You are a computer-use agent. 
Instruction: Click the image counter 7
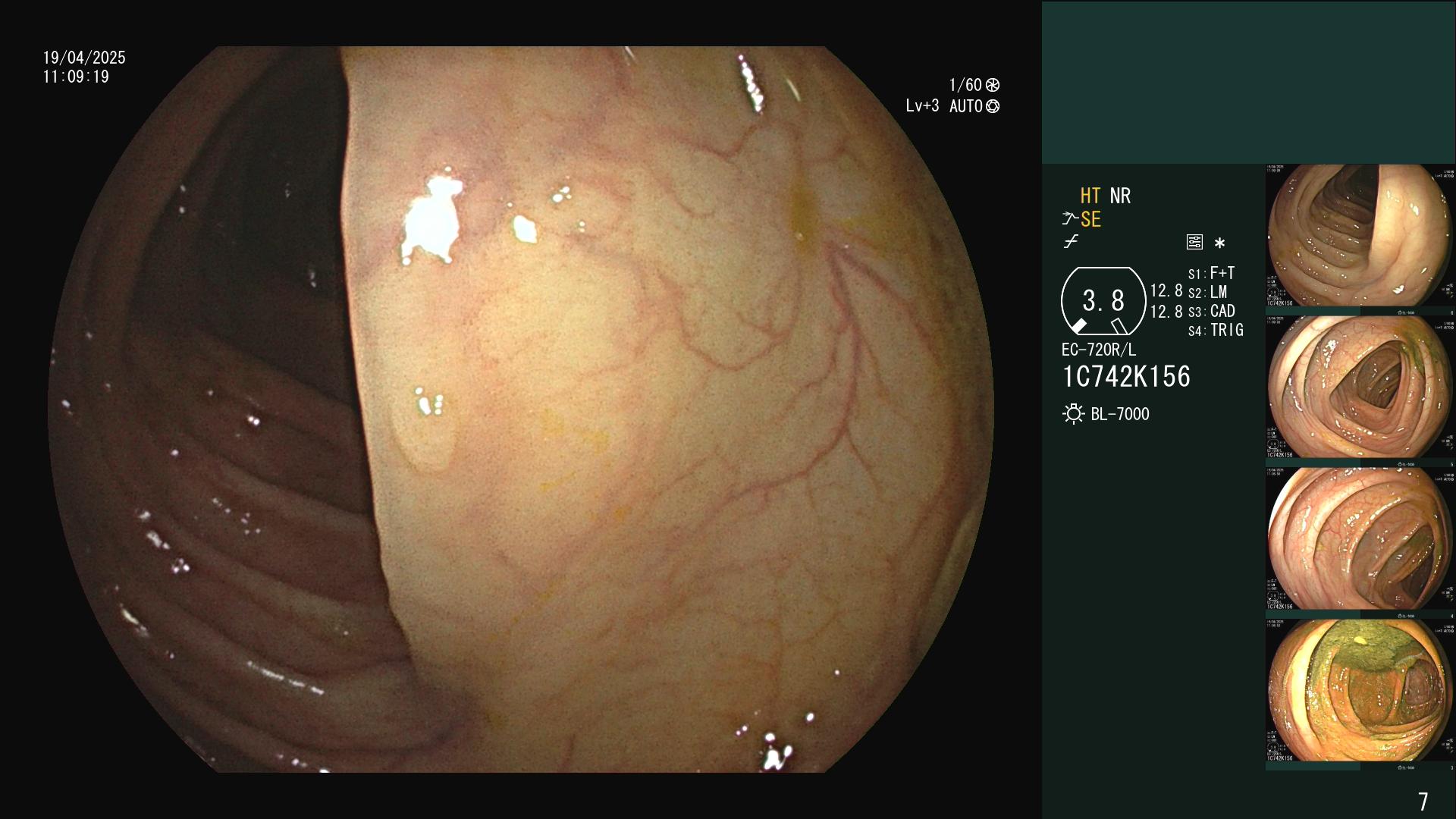(x=1423, y=802)
